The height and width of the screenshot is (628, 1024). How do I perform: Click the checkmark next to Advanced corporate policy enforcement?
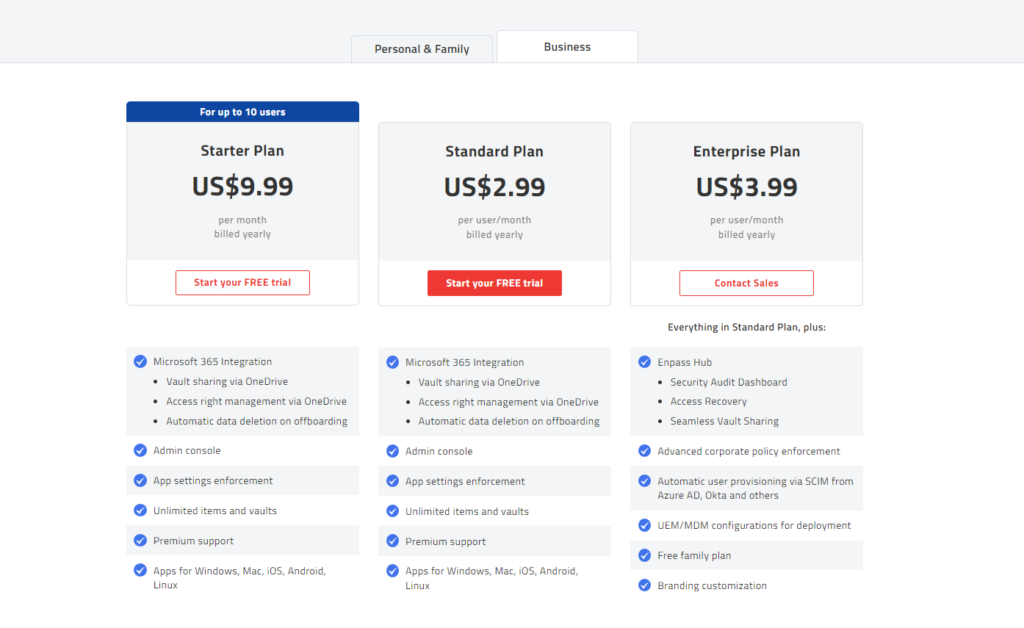pyautogui.click(x=644, y=450)
